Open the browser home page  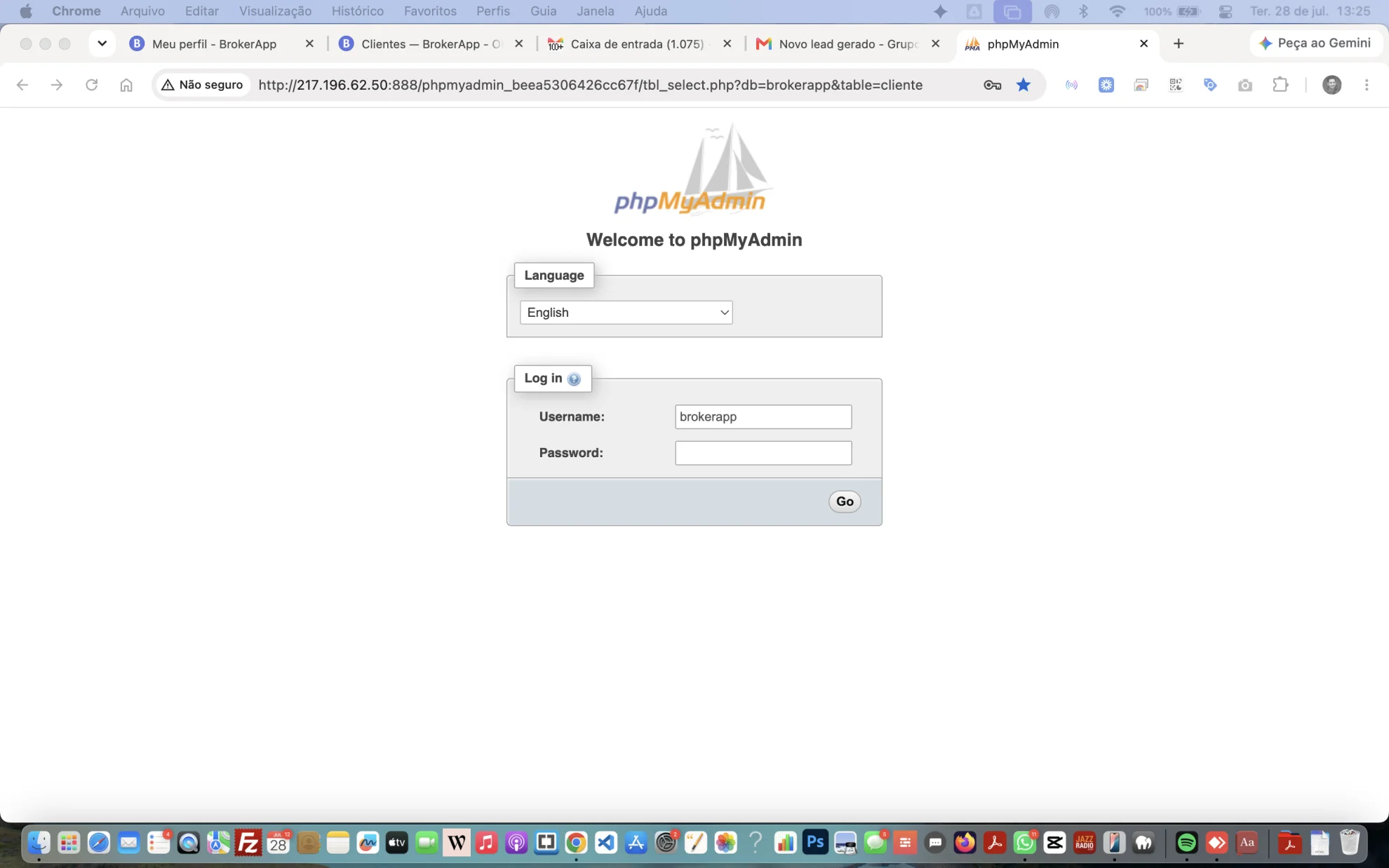(126, 85)
